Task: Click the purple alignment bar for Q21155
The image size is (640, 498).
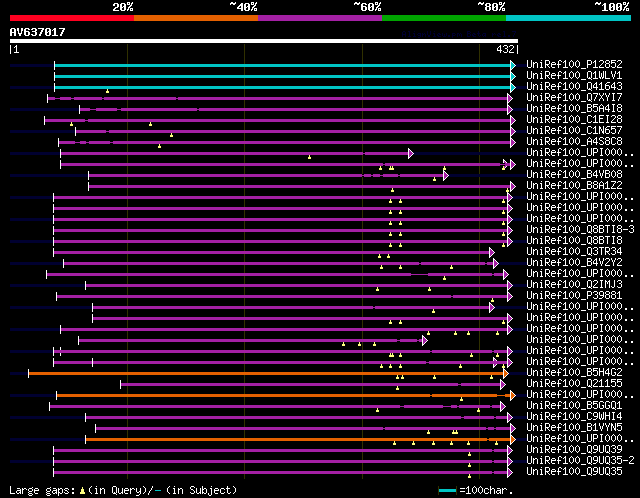Action: (310, 385)
